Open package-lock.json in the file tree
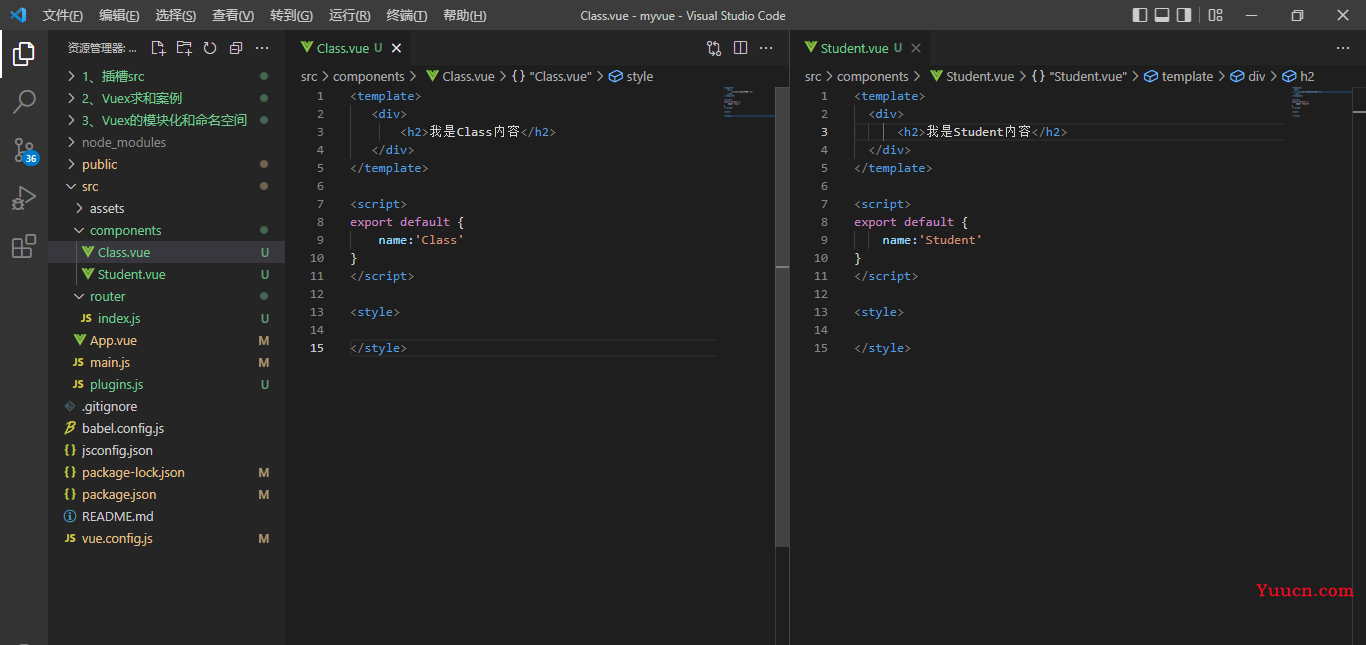 166,472
